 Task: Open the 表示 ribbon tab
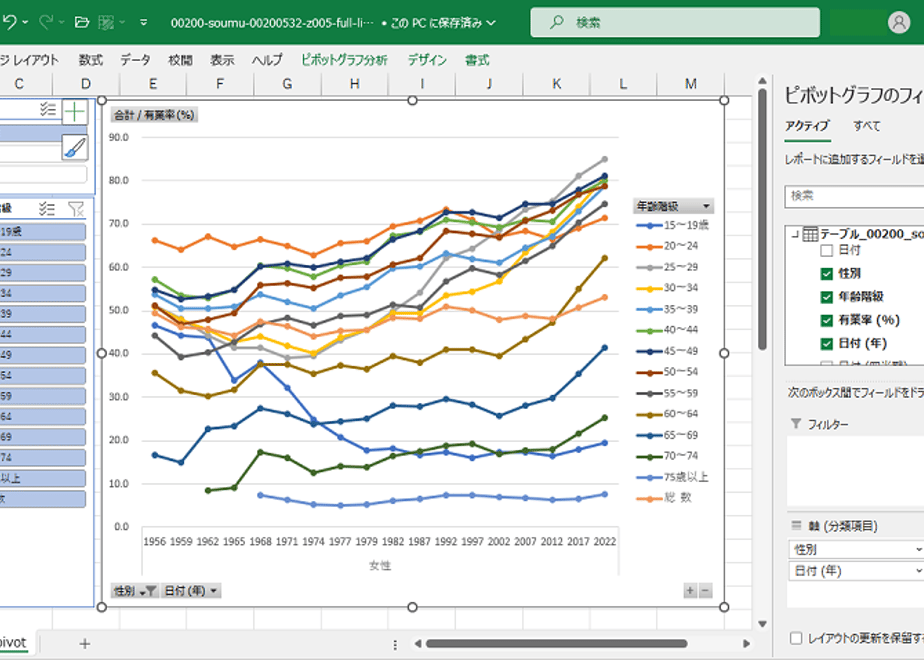coord(222,60)
